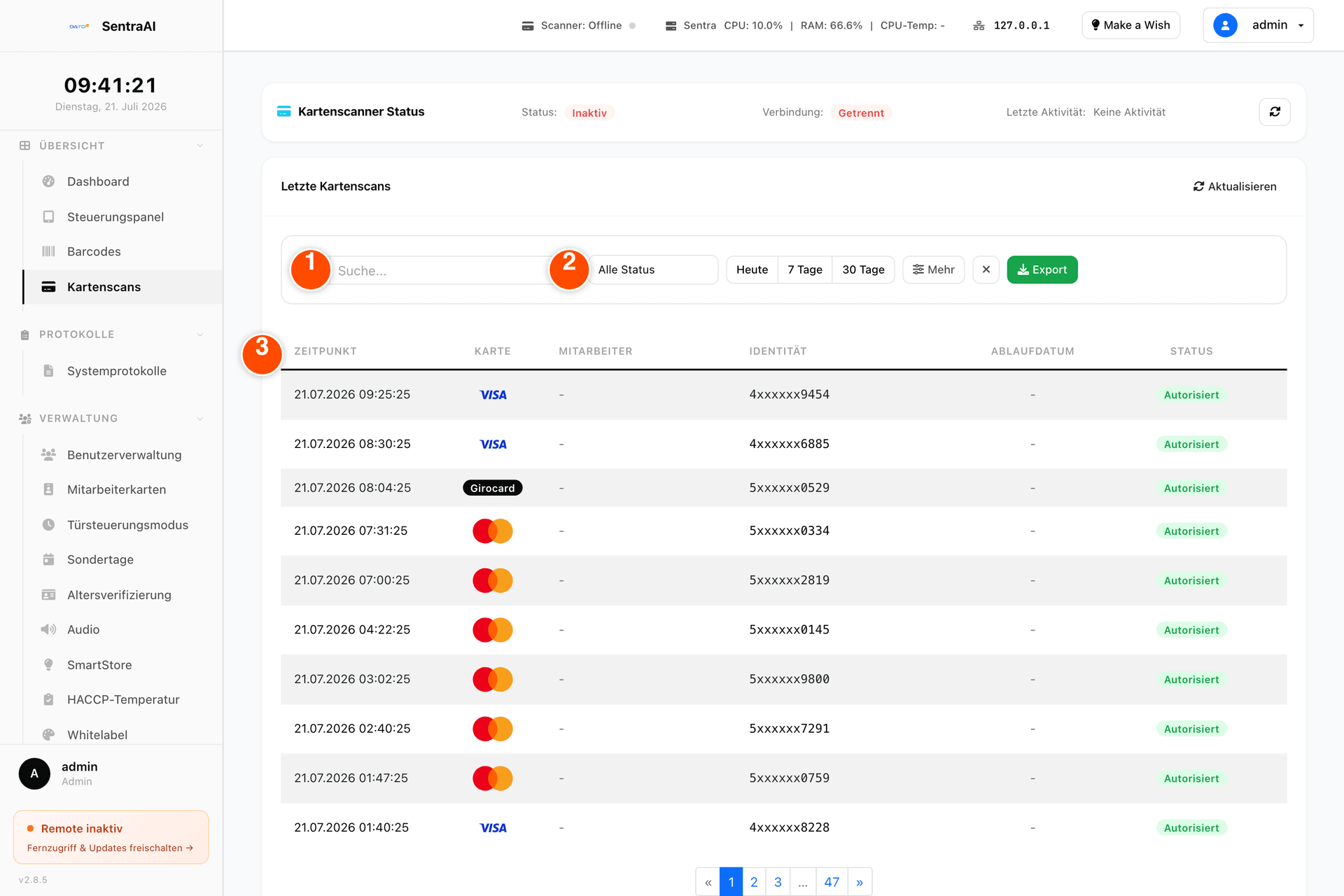Filter scans by 7 Tage
Viewport: 1344px width, 896px height.
point(805,269)
